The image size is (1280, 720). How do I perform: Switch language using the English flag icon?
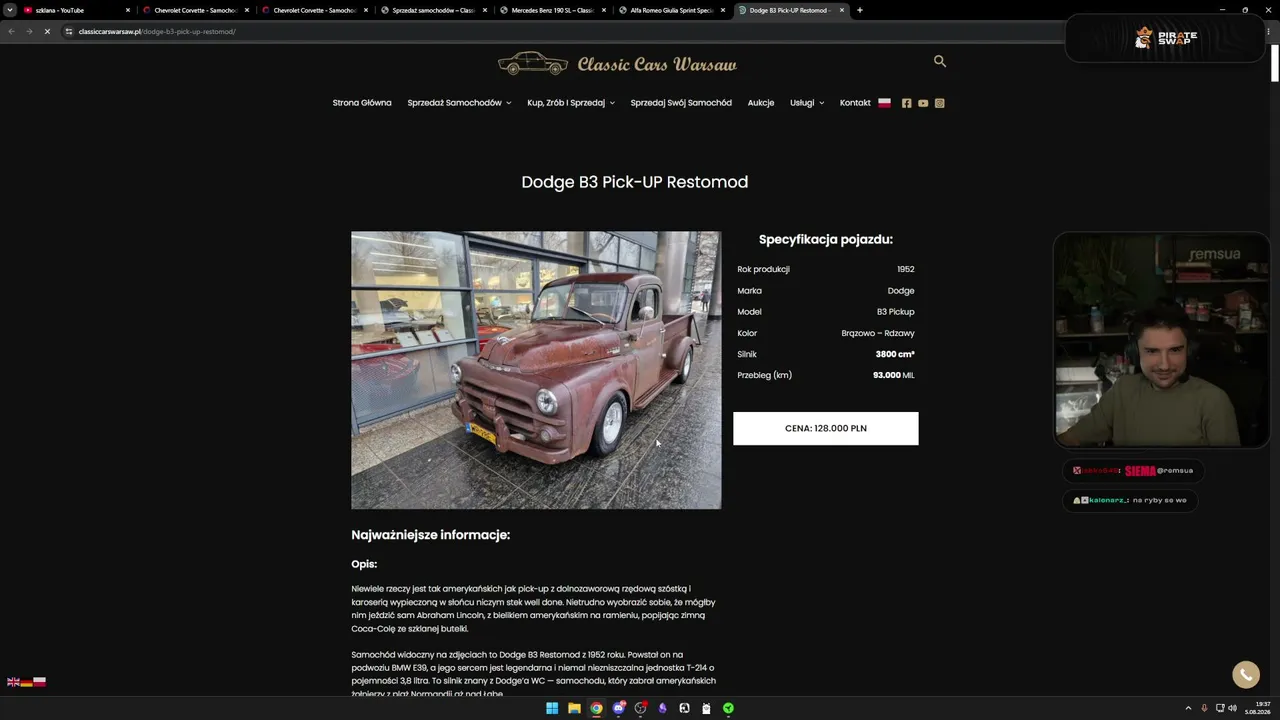coord(13,682)
